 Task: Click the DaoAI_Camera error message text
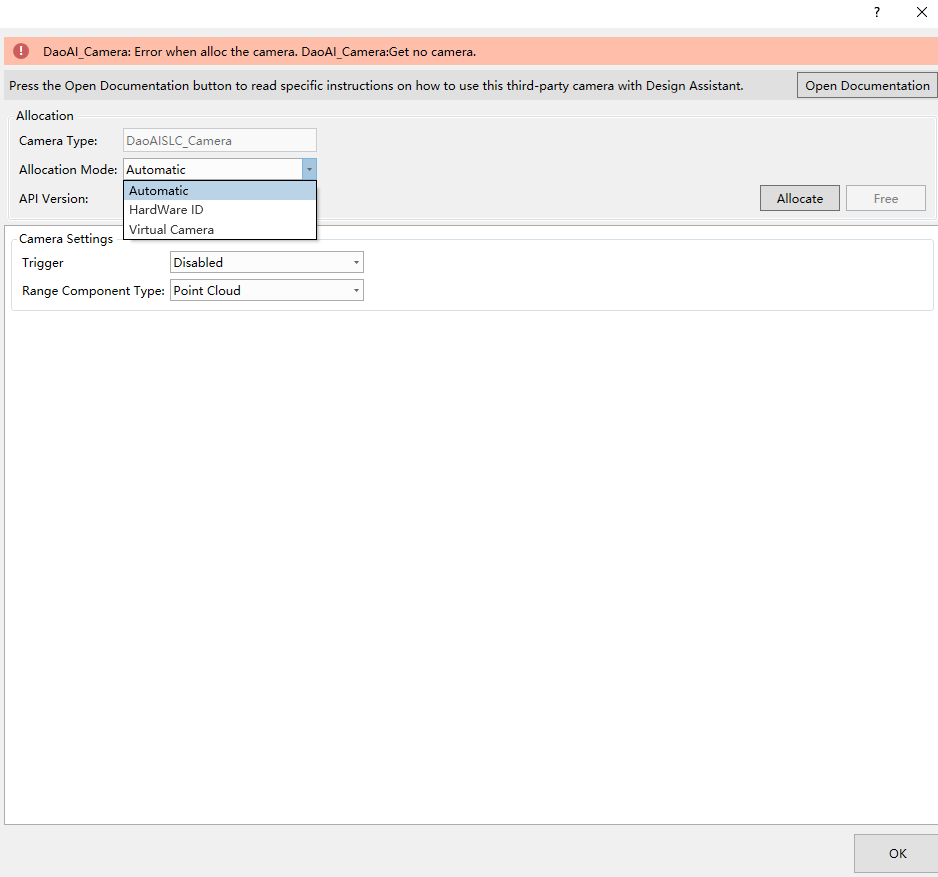coord(259,51)
